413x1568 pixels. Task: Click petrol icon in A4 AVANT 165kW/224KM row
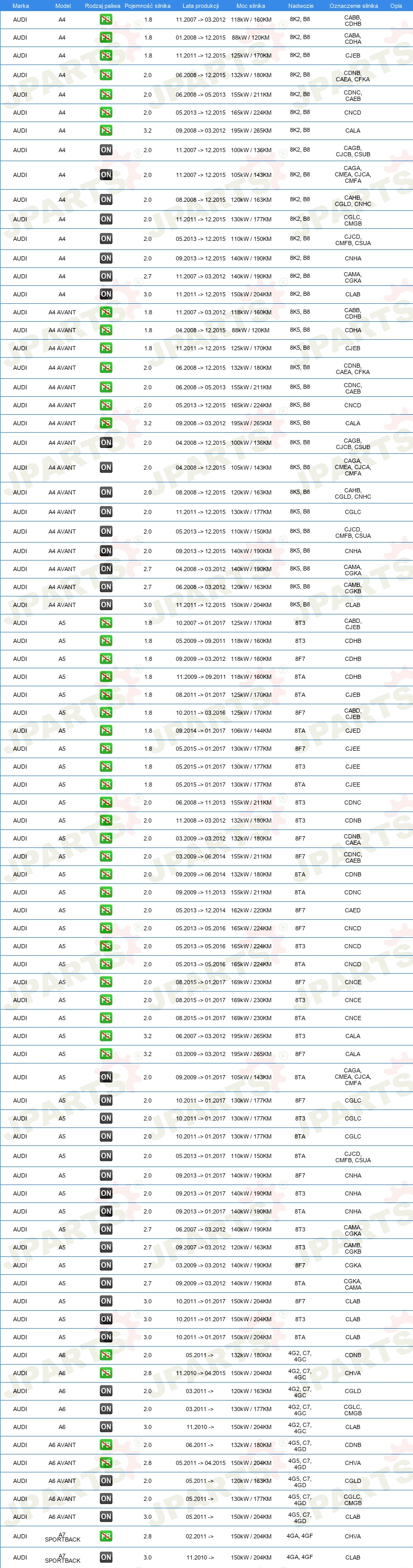[106, 405]
